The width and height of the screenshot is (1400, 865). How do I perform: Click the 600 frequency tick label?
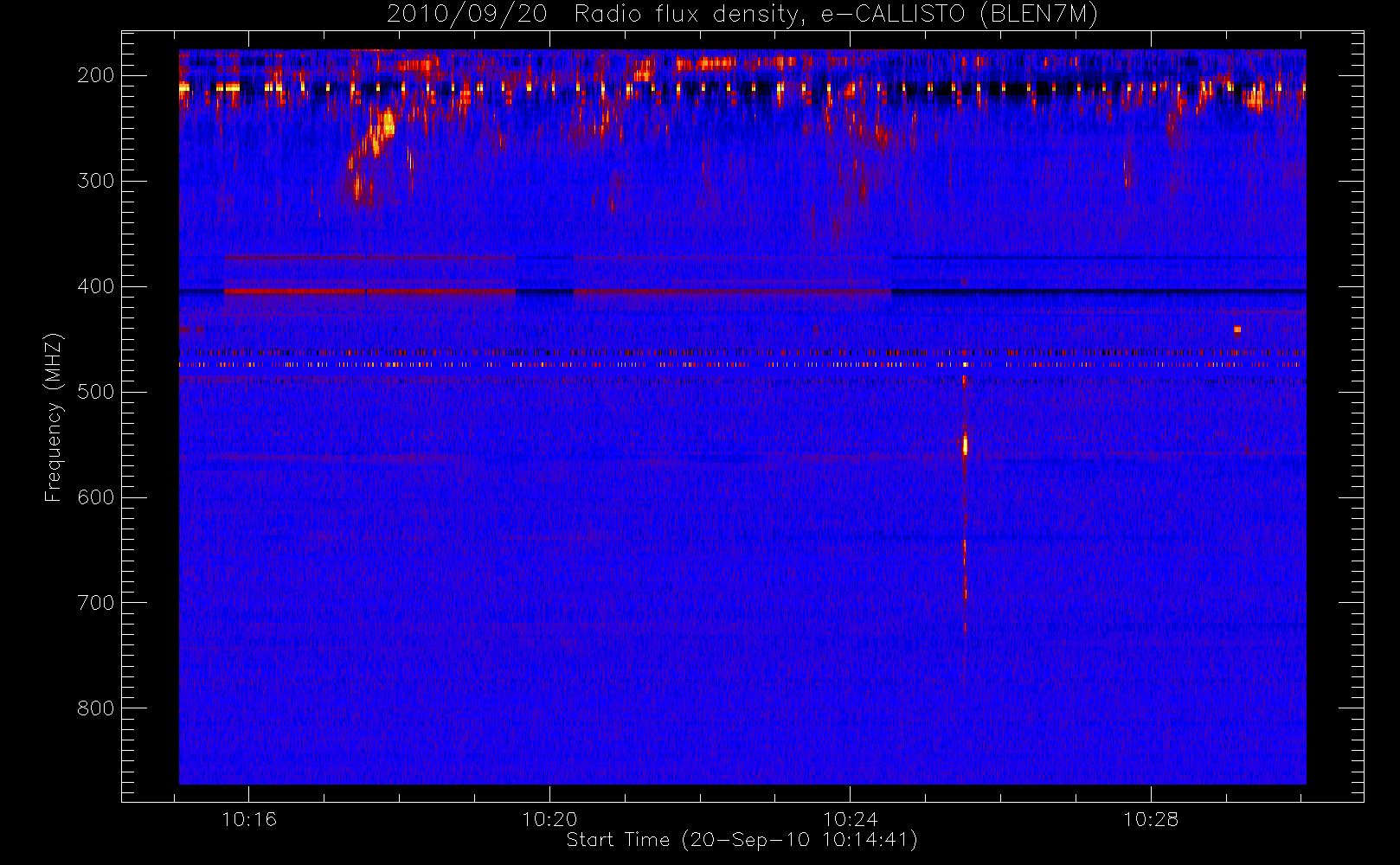[95, 497]
